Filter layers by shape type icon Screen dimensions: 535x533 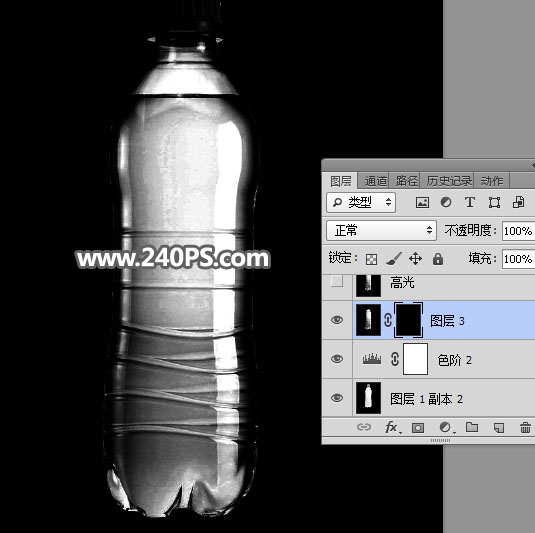(x=494, y=202)
